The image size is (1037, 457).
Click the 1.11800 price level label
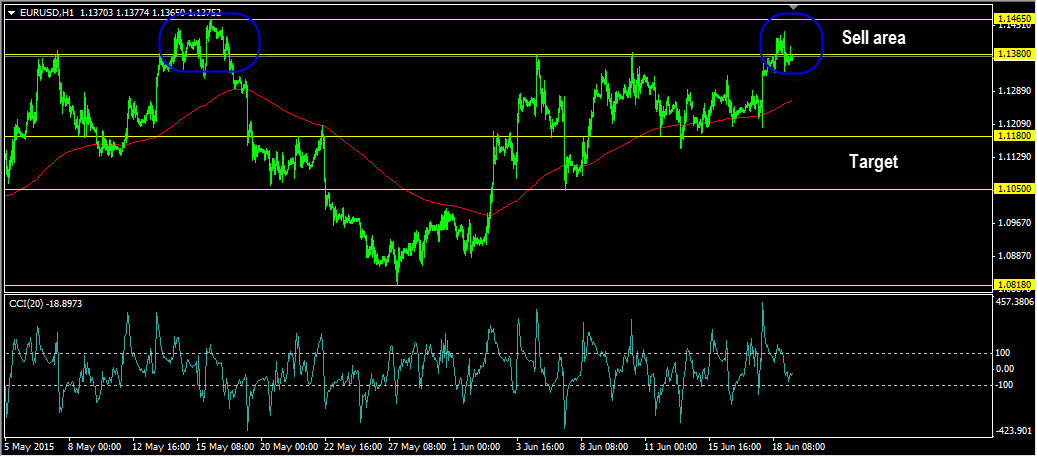point(1013,136)
